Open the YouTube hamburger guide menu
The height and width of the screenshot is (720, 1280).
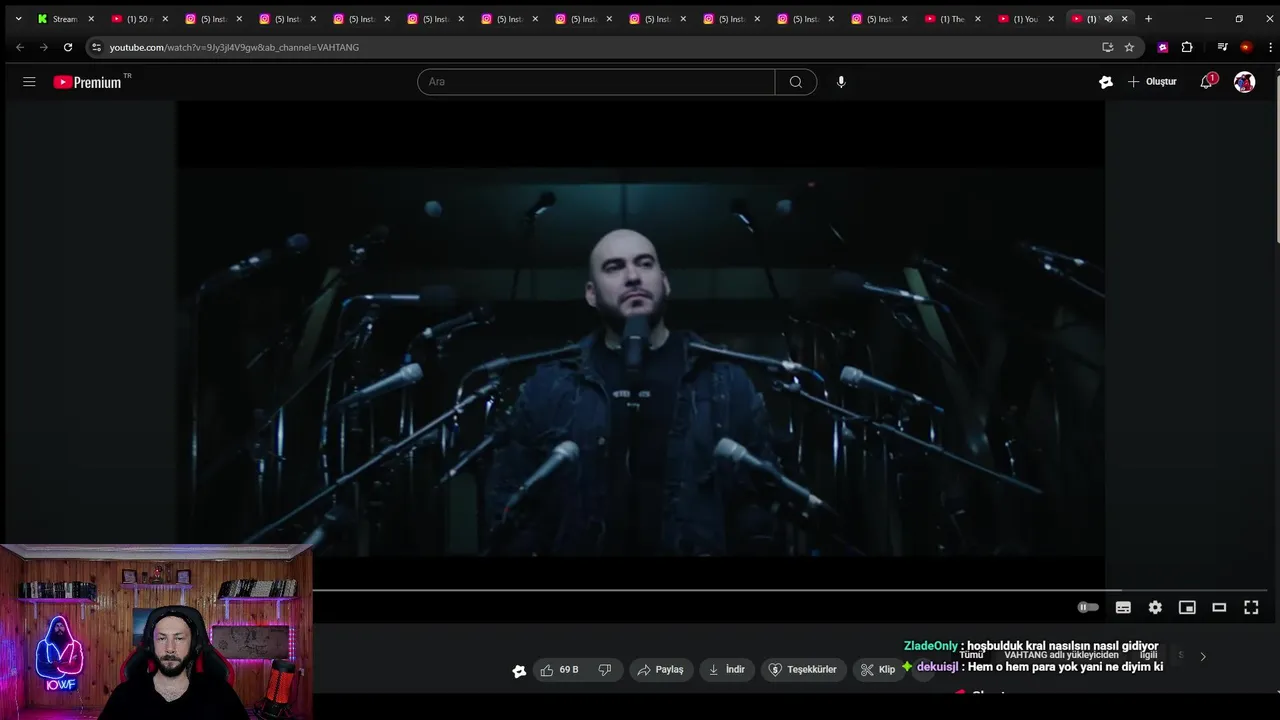29,82
